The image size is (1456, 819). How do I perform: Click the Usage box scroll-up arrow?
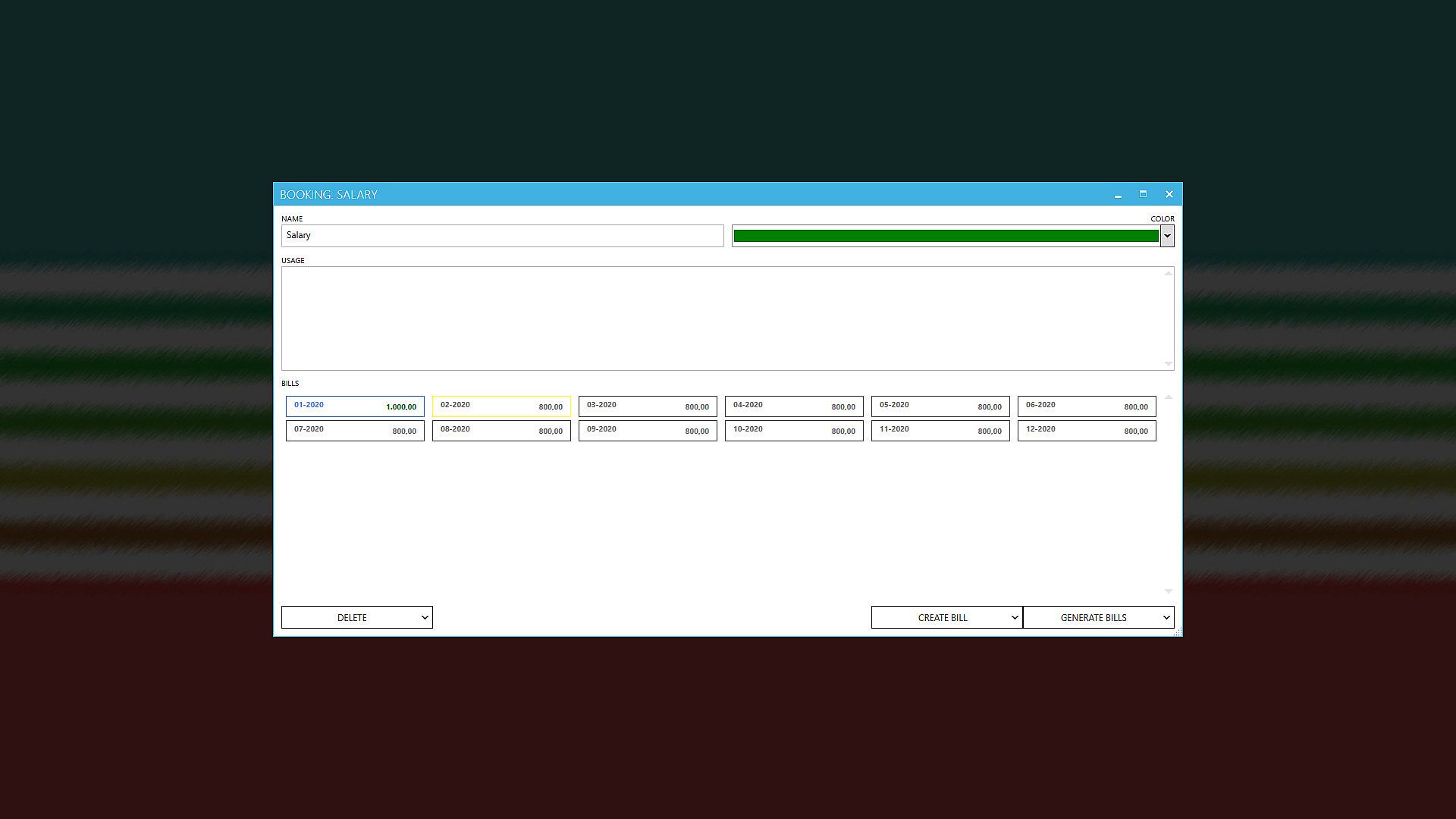(x=1169, y=273)
